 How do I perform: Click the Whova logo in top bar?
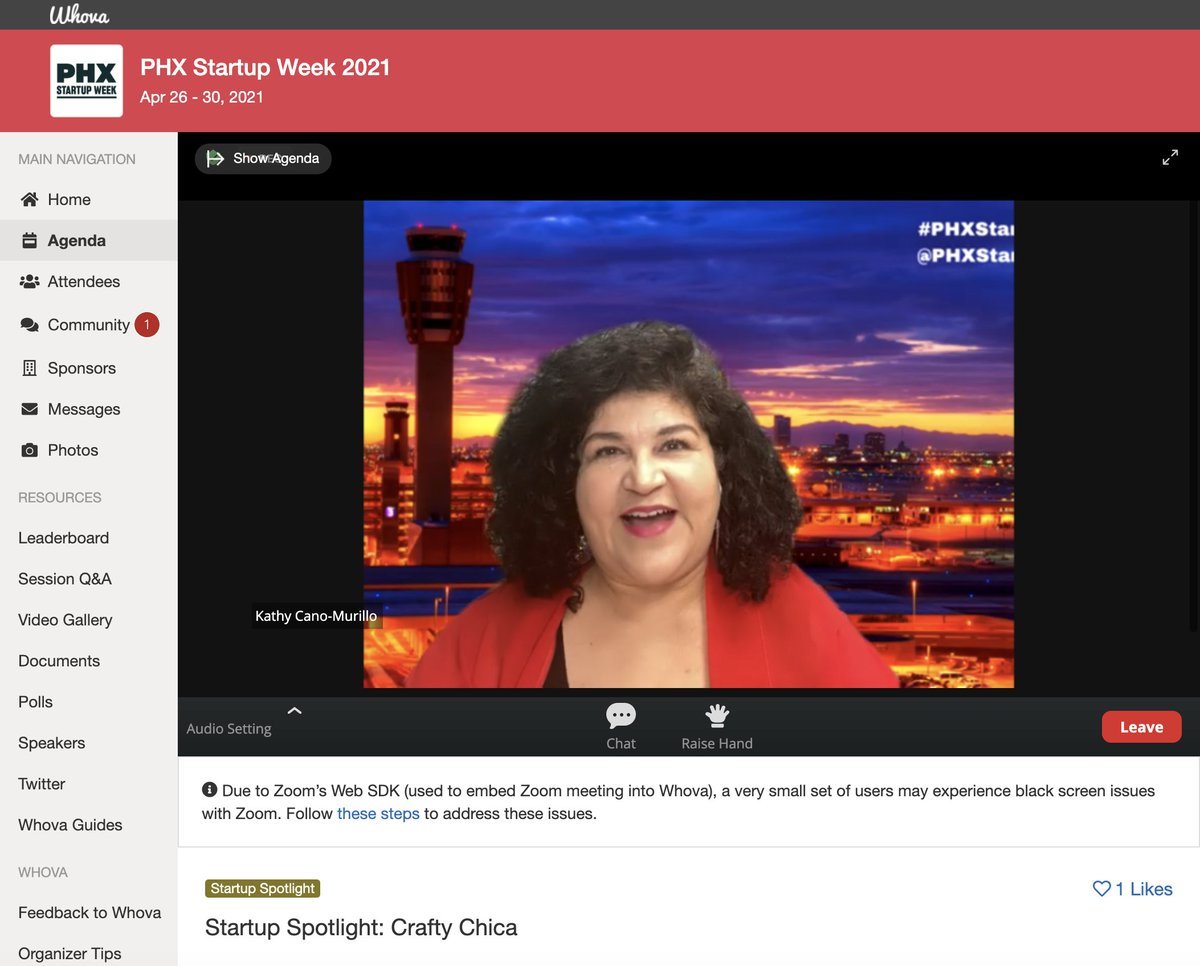79,14
